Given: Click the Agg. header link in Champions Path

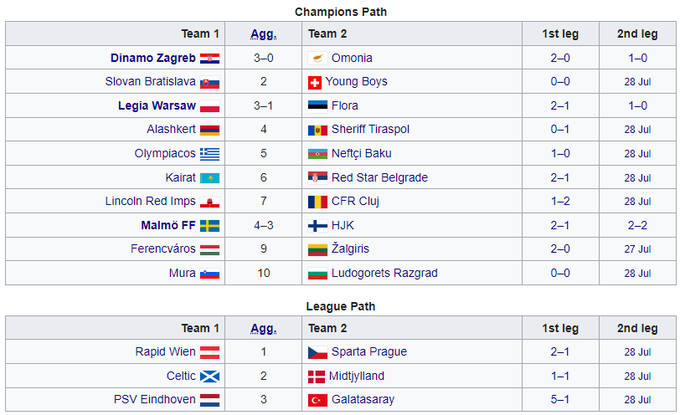Looking at the screenshot, I should pos(263,34).
